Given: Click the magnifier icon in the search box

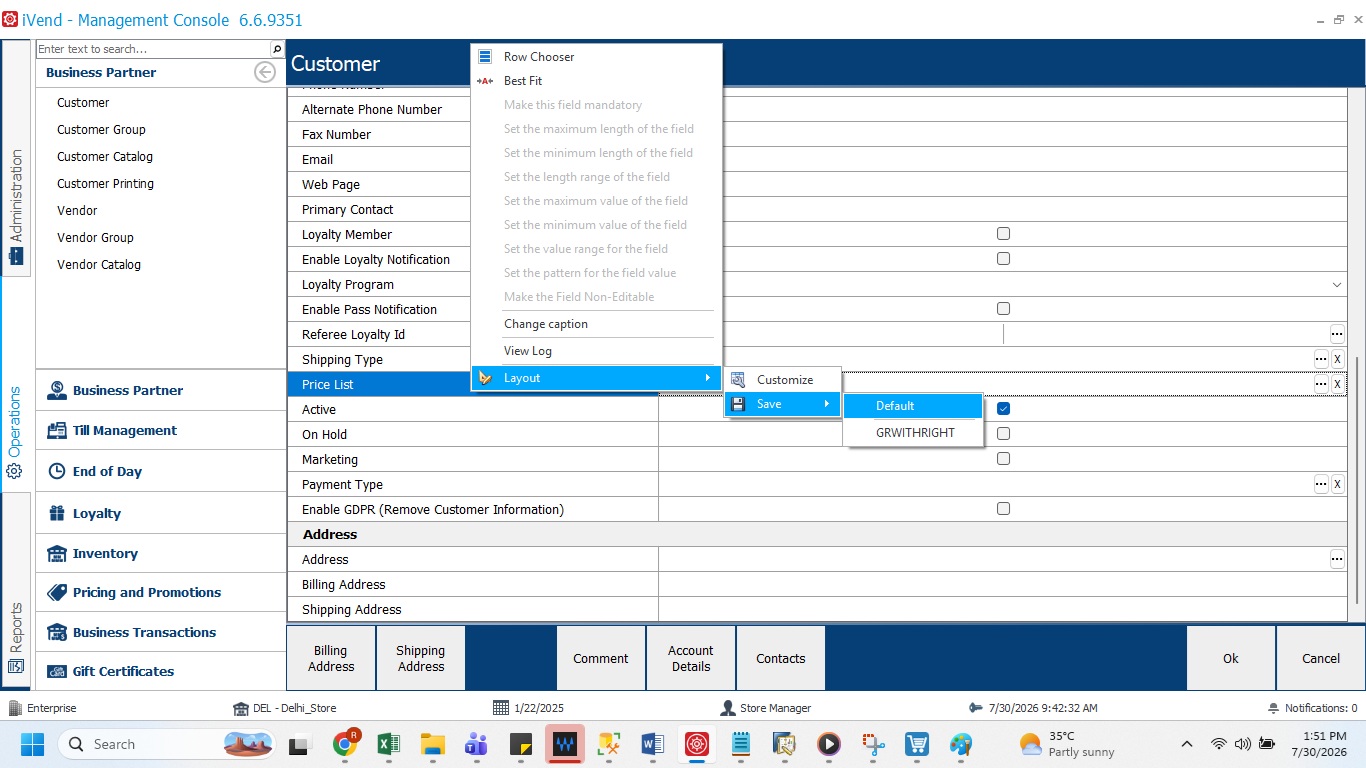Looking at the screenshot, I should (x=277, y=49).
